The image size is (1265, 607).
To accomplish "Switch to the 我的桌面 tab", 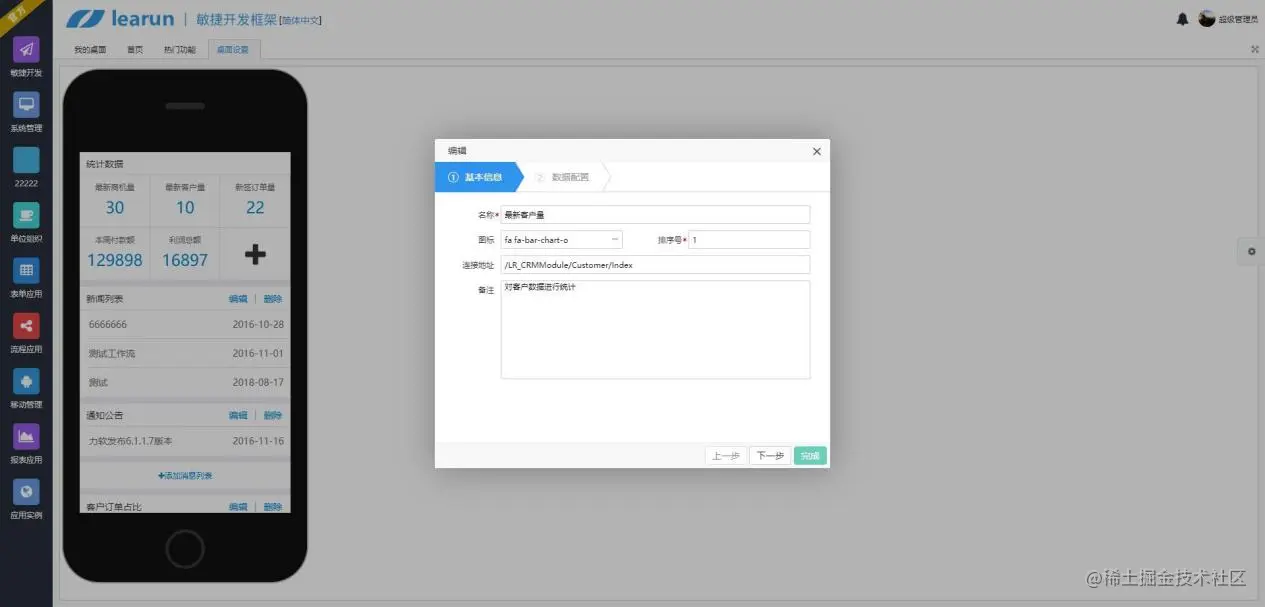I will click(x=89, y=48).
